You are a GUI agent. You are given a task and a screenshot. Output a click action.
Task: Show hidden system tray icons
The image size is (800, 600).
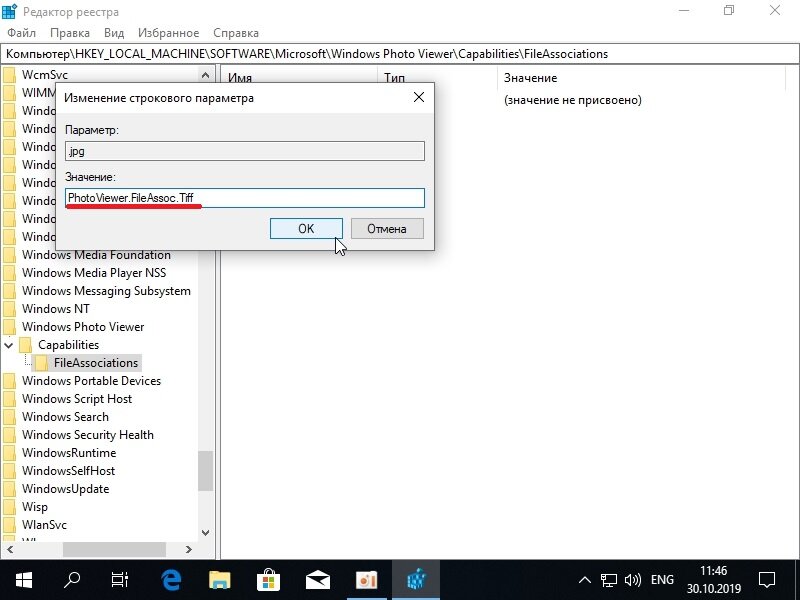tap(585, 580)
